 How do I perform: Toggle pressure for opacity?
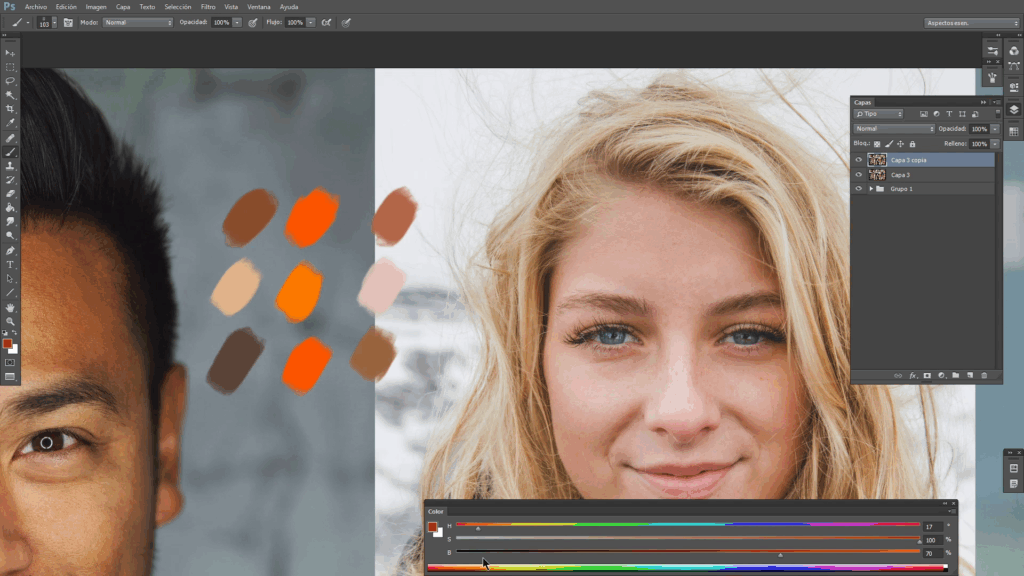click(253, 22)
